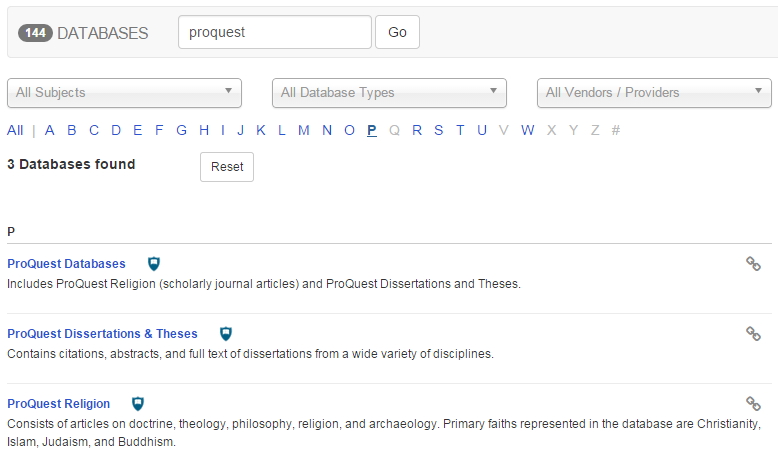Click the Reset button
Image resolution: width=778 pixels, height=454 pixels.
pos(227,167)
